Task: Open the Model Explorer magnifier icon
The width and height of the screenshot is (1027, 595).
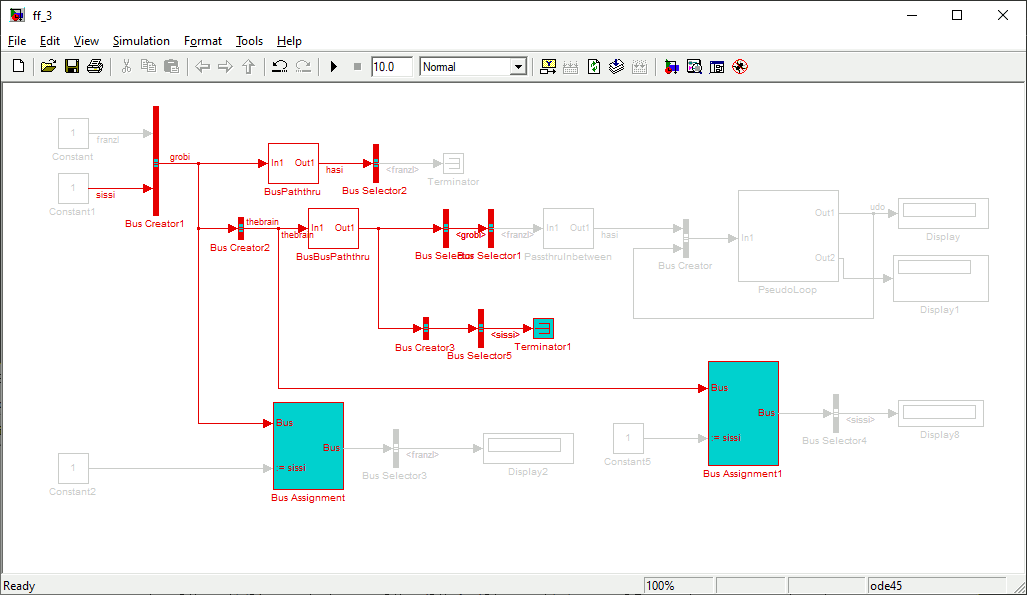Action: [694, 66]
